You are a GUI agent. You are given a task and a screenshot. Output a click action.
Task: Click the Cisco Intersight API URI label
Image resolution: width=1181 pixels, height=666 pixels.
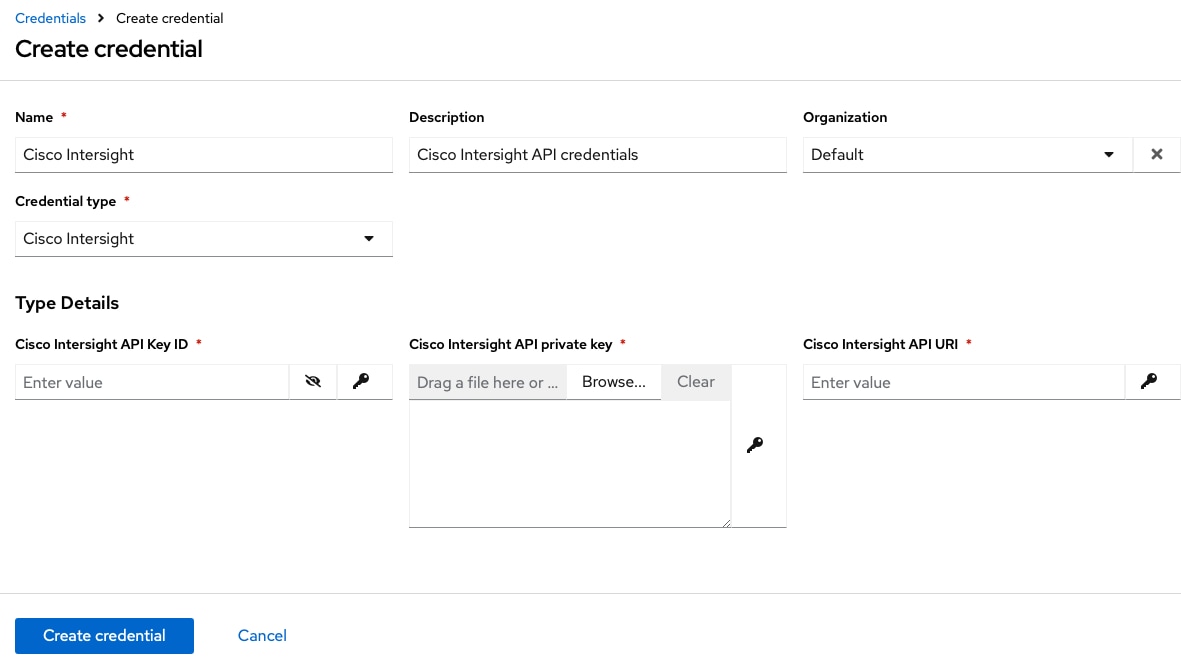pos(880,344)
